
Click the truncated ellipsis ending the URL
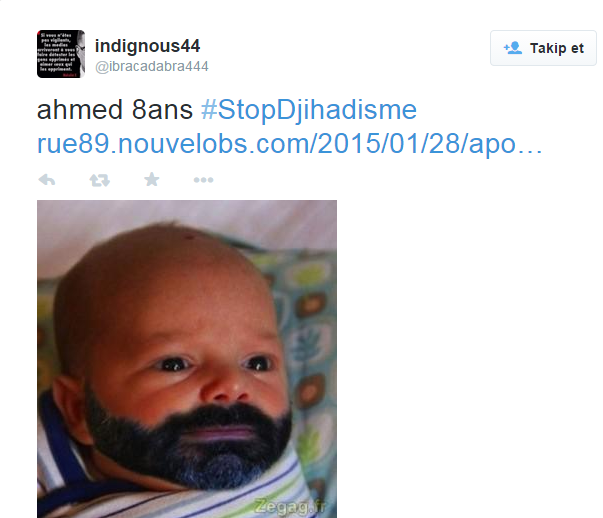[x=530, y=150]
